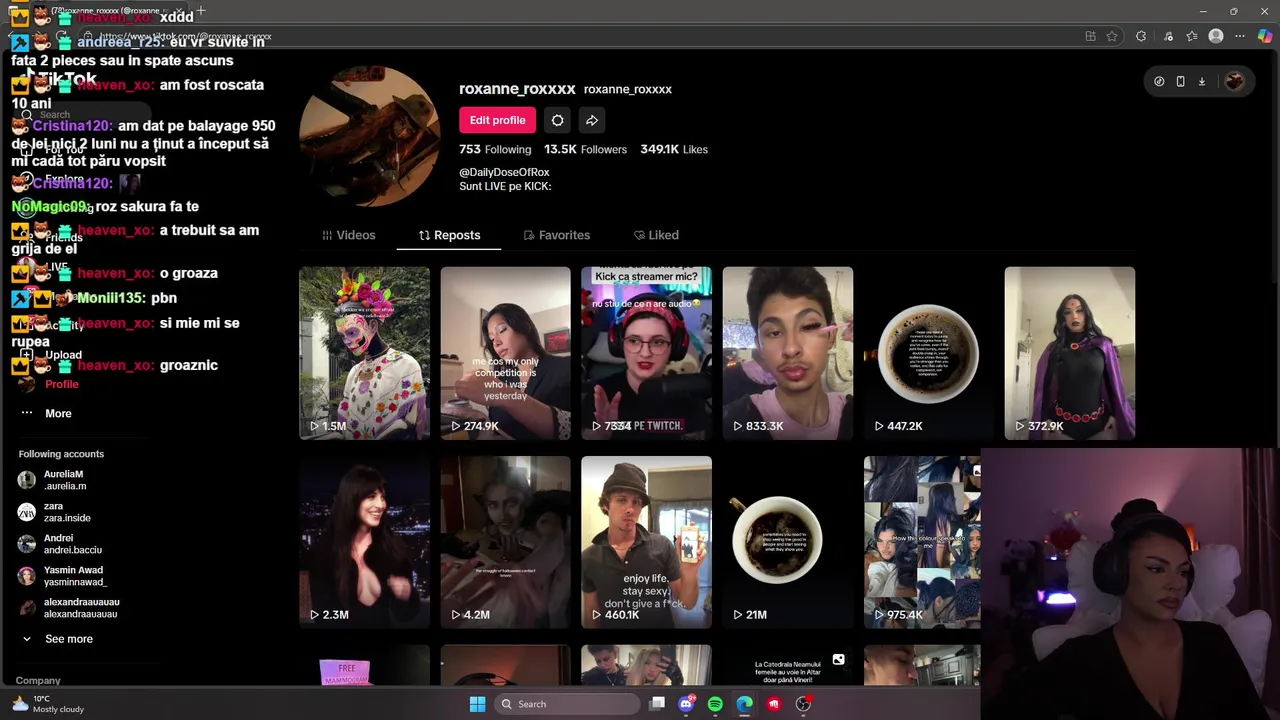Open hair colour collage video 975.4K views
Screen dimensions: 1280x720
click(922, 542)
